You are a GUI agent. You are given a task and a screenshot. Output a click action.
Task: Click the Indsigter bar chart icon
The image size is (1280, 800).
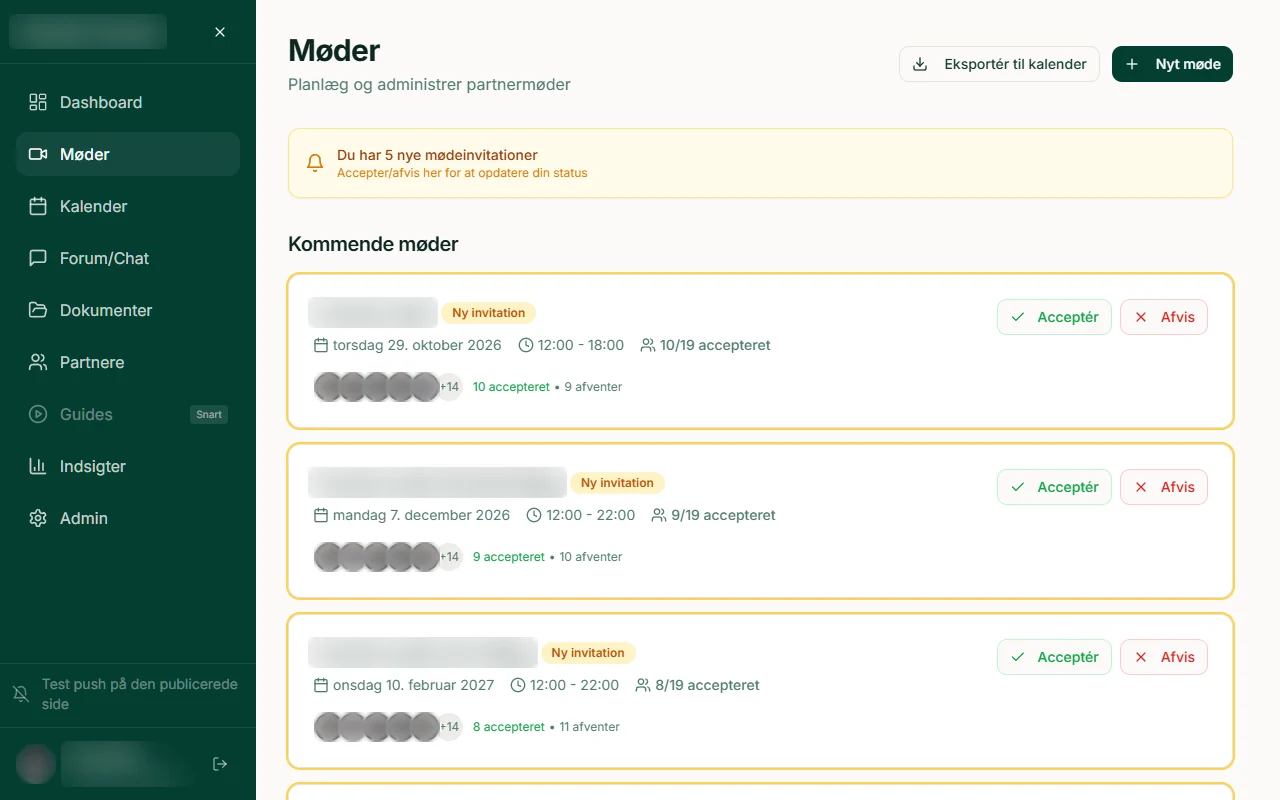(x=38, y=466)
